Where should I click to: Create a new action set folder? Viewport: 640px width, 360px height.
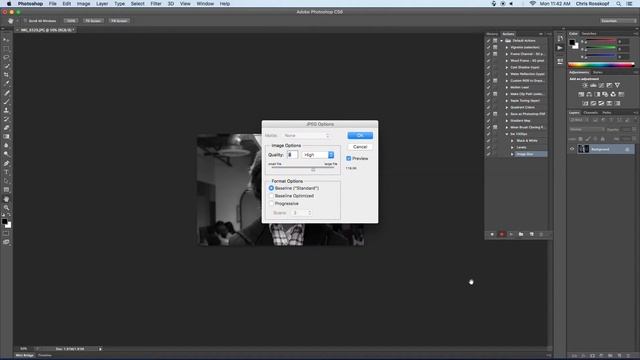(521, 234)
